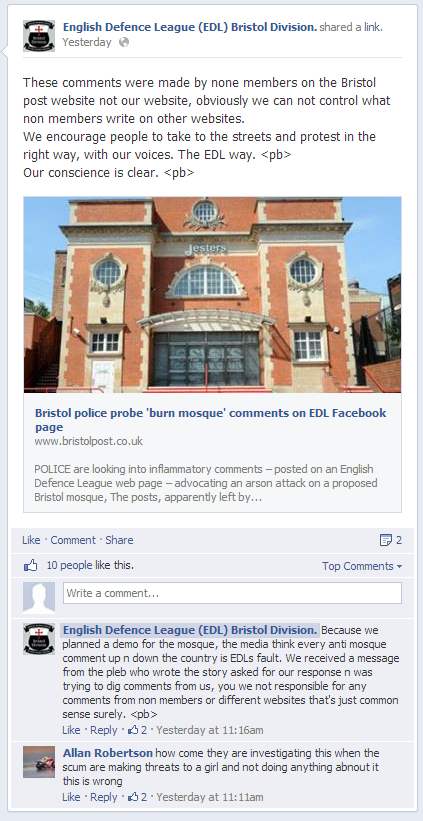Click thumbs-up count on EDL Bristol comment
Screen dimensions: 423x821
(138, 730)
